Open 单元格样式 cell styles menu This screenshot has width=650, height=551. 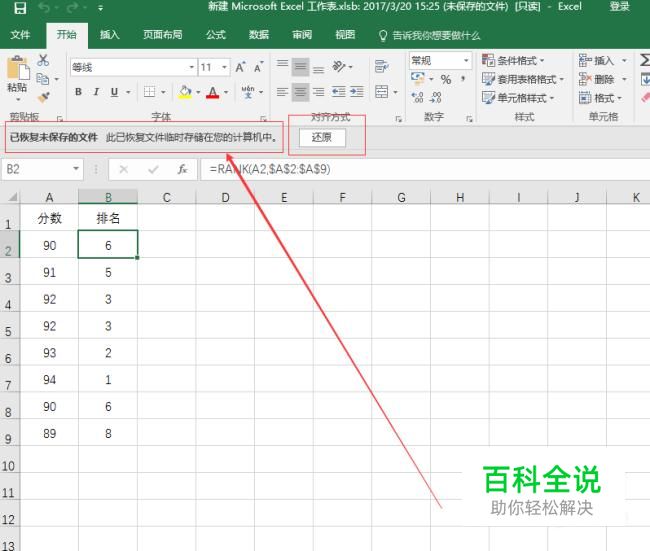pos(518,98)
